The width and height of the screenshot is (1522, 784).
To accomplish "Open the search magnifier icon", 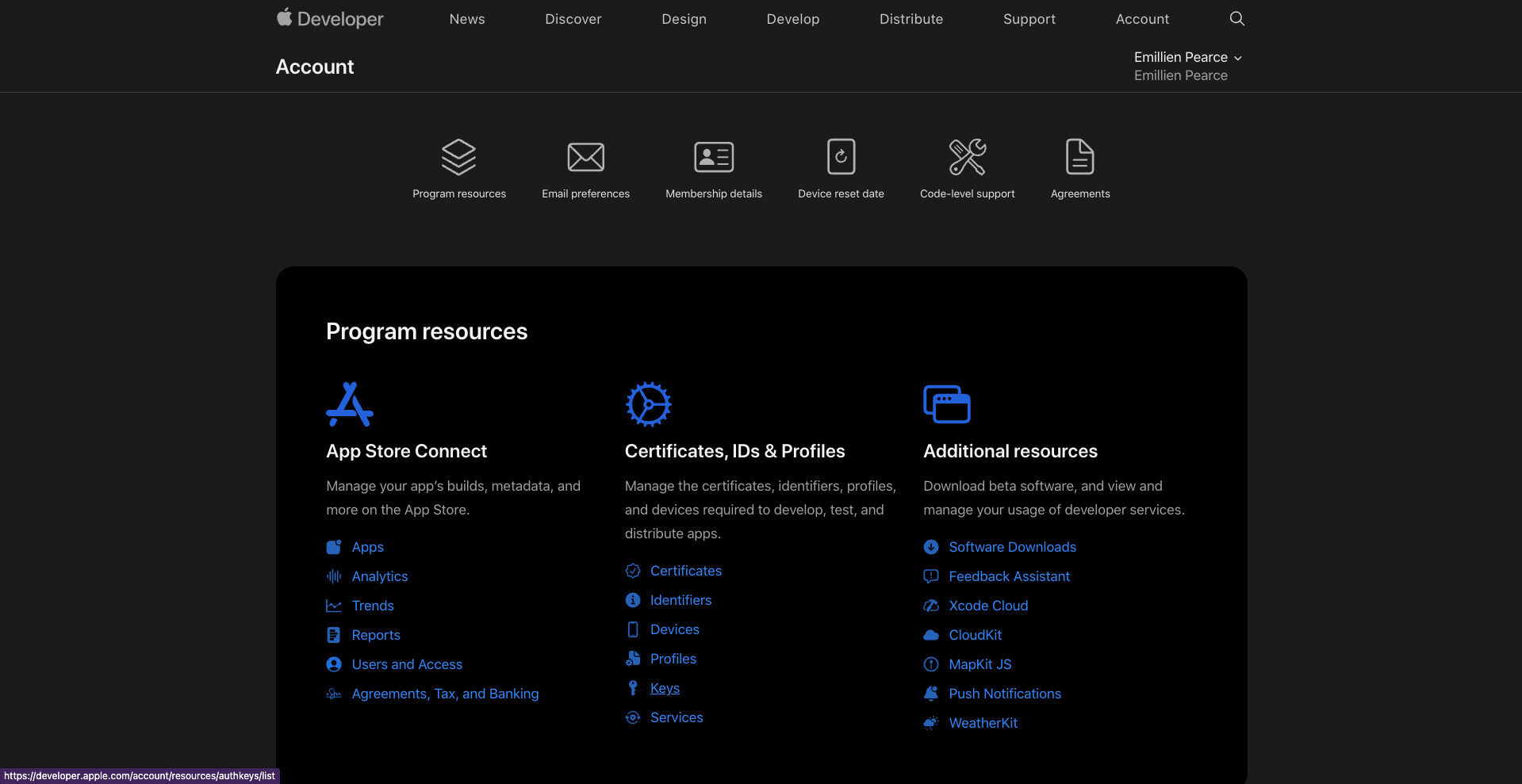I will [x=1236, y=18].
